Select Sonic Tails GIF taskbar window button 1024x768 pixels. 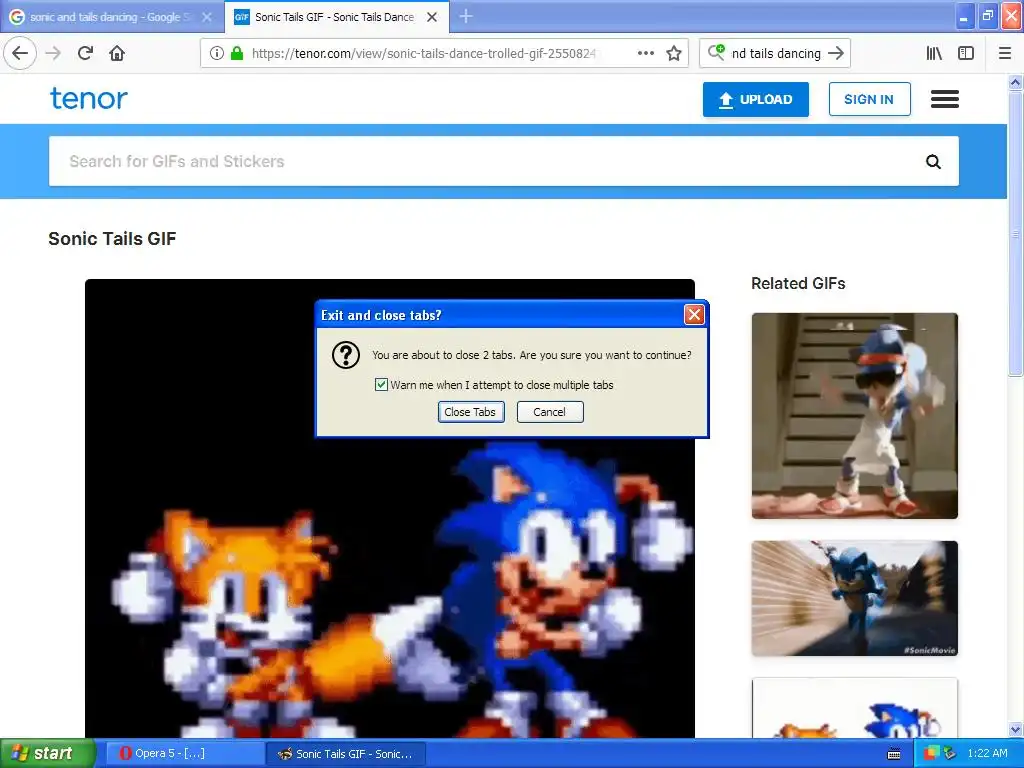tap(346, 754)
